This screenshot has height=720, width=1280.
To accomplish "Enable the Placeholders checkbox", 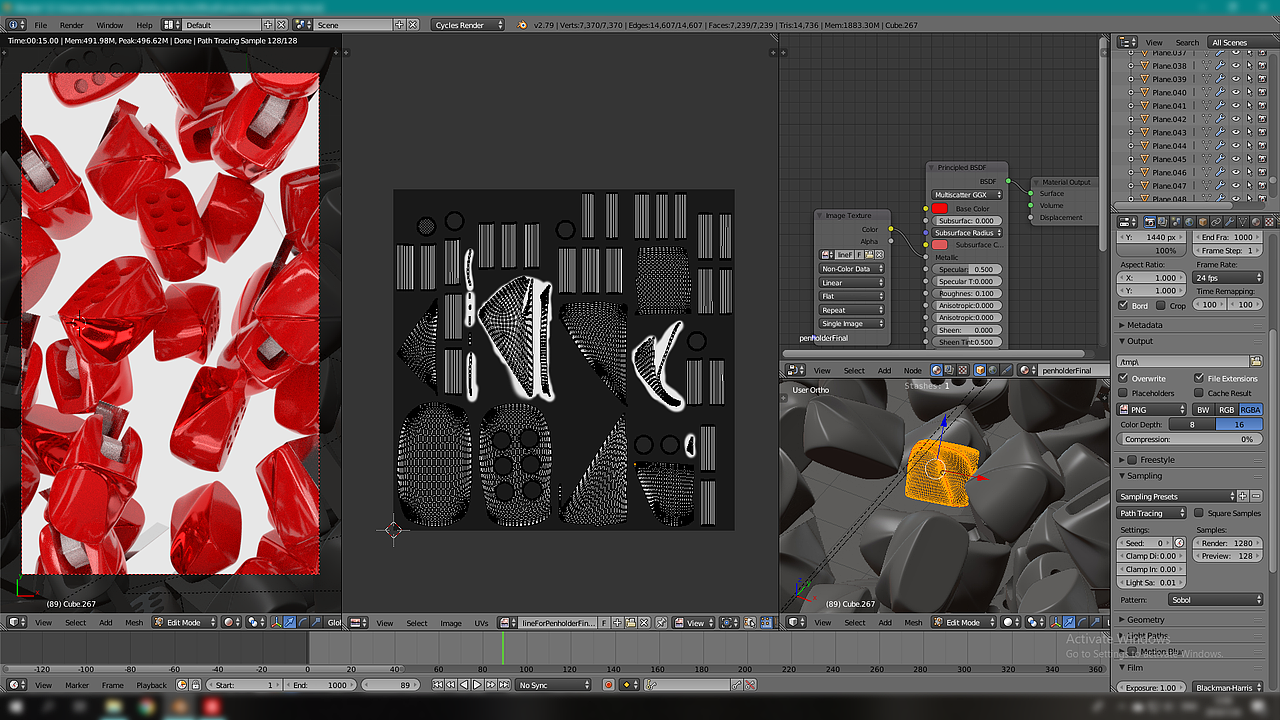I will point(1124,393).
